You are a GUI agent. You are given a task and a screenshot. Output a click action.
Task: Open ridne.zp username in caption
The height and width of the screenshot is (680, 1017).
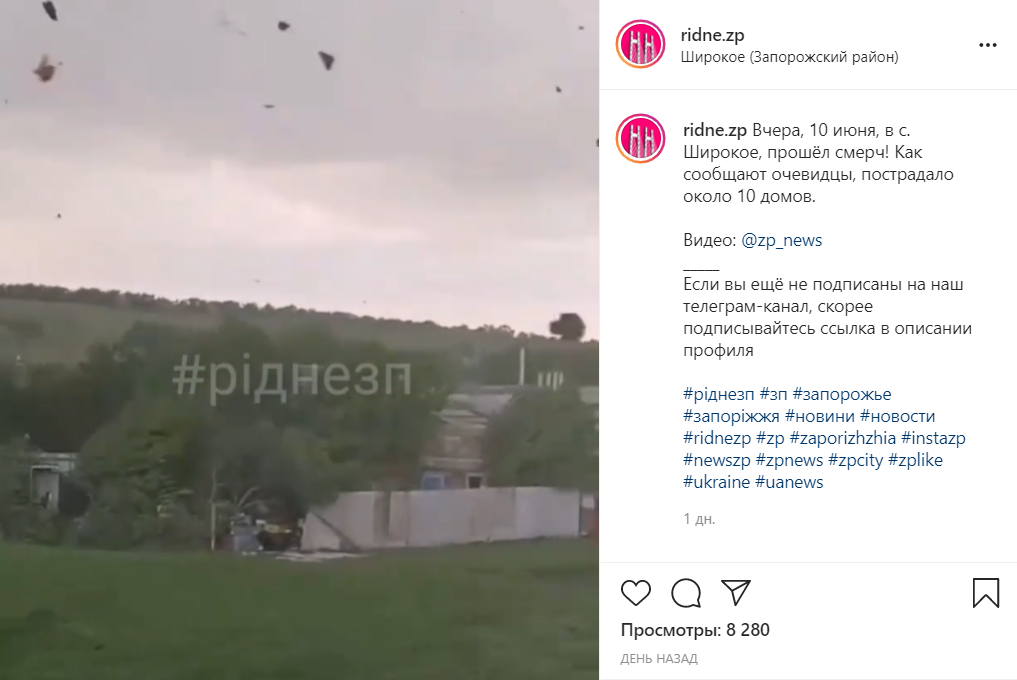click(x=715, y=130)
